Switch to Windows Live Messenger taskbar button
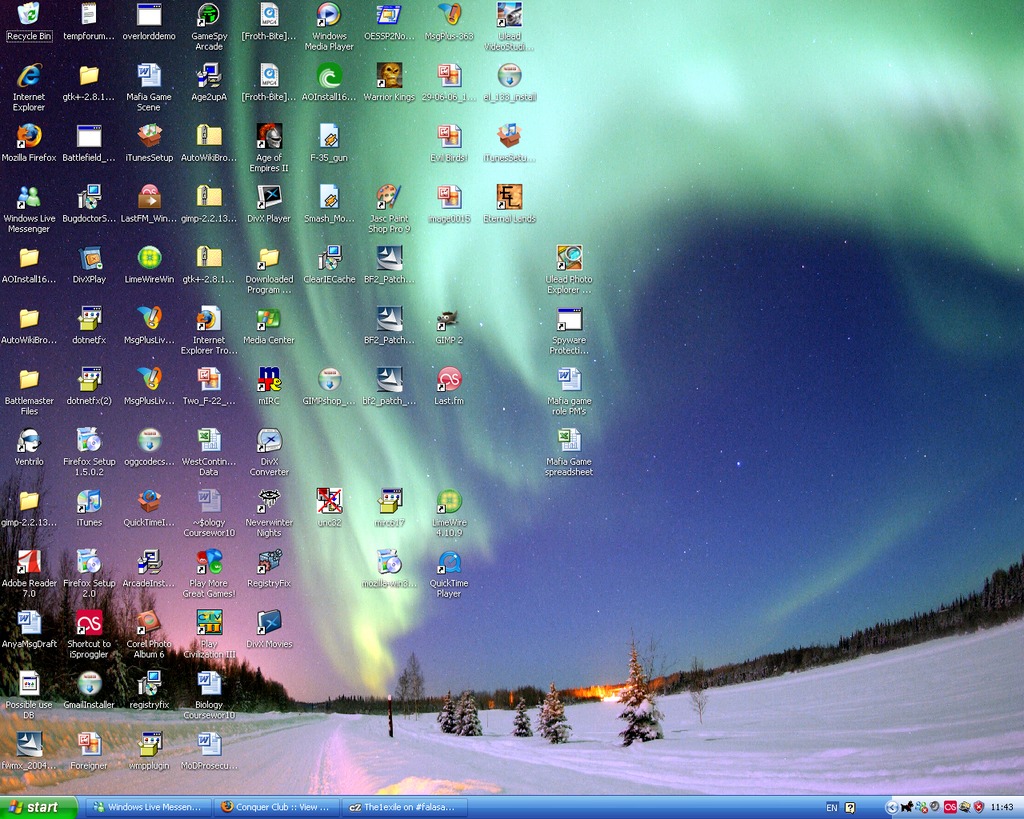Screen dimensions: 1024x819 tap(147, 807)
